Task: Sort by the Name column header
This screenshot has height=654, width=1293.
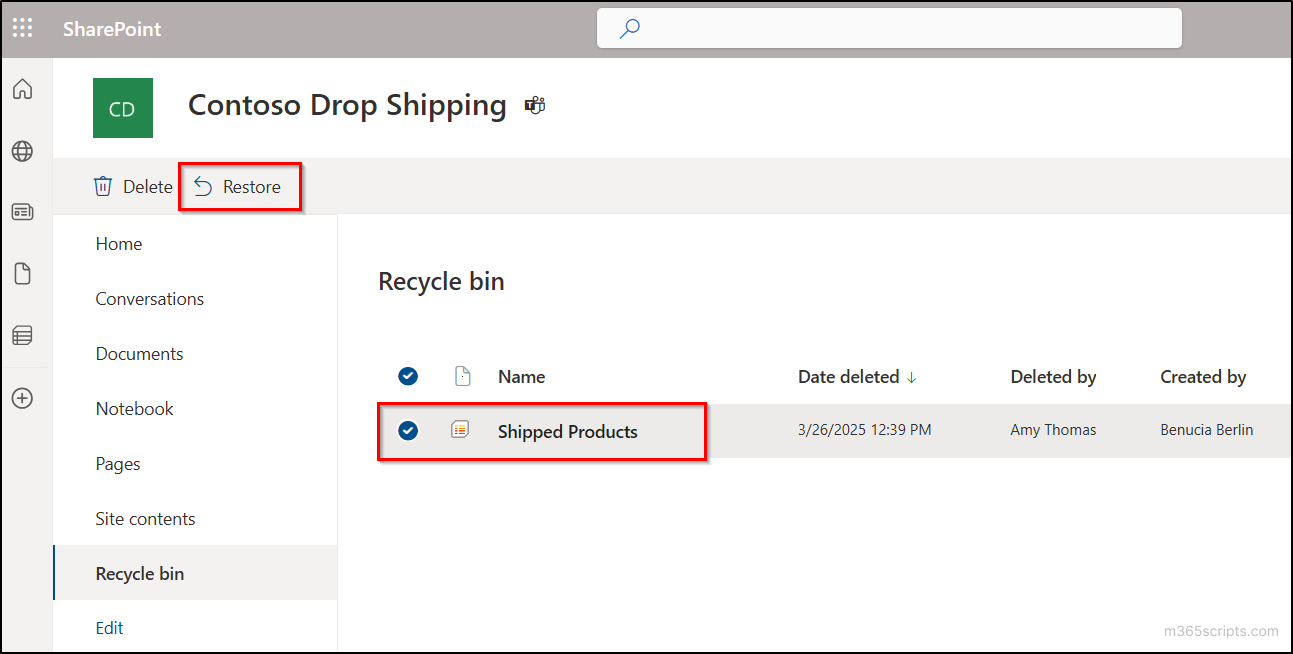Action: point(521,376)
